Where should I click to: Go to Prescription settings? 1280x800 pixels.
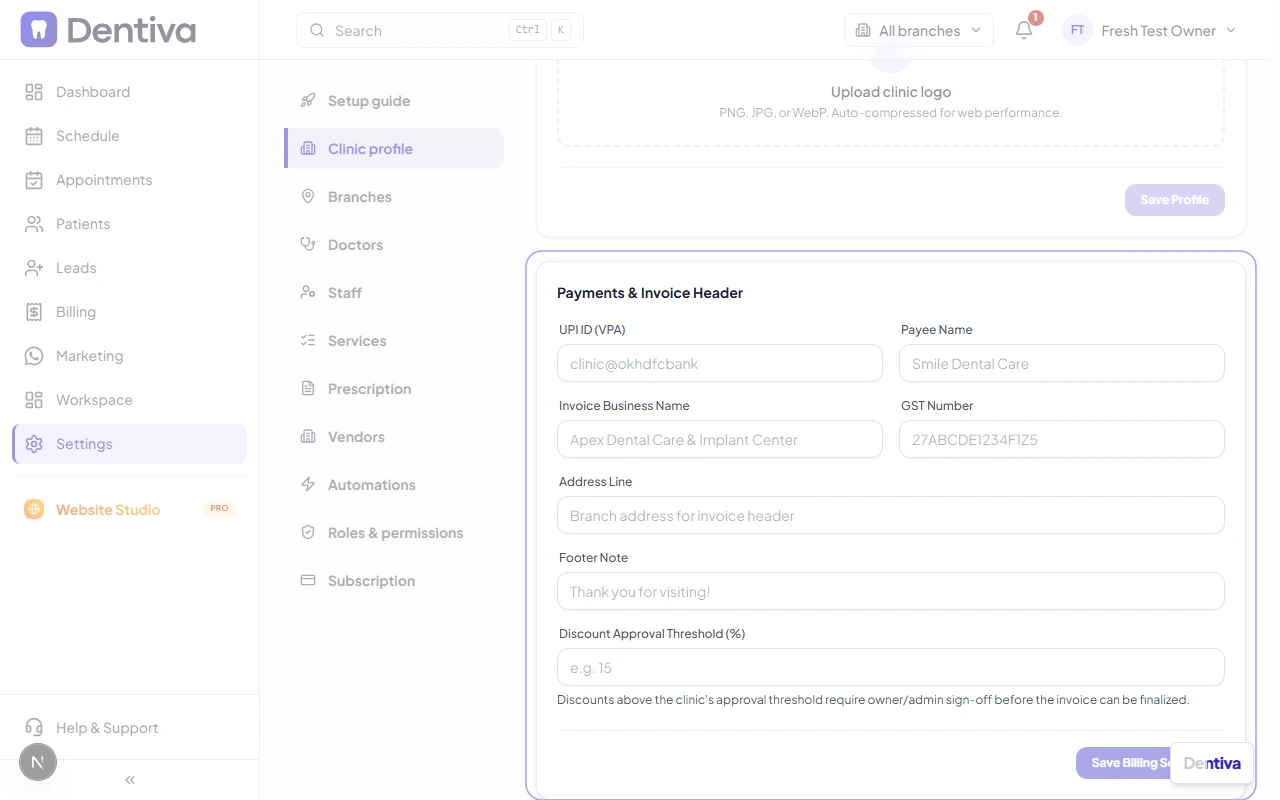(394, 389)
